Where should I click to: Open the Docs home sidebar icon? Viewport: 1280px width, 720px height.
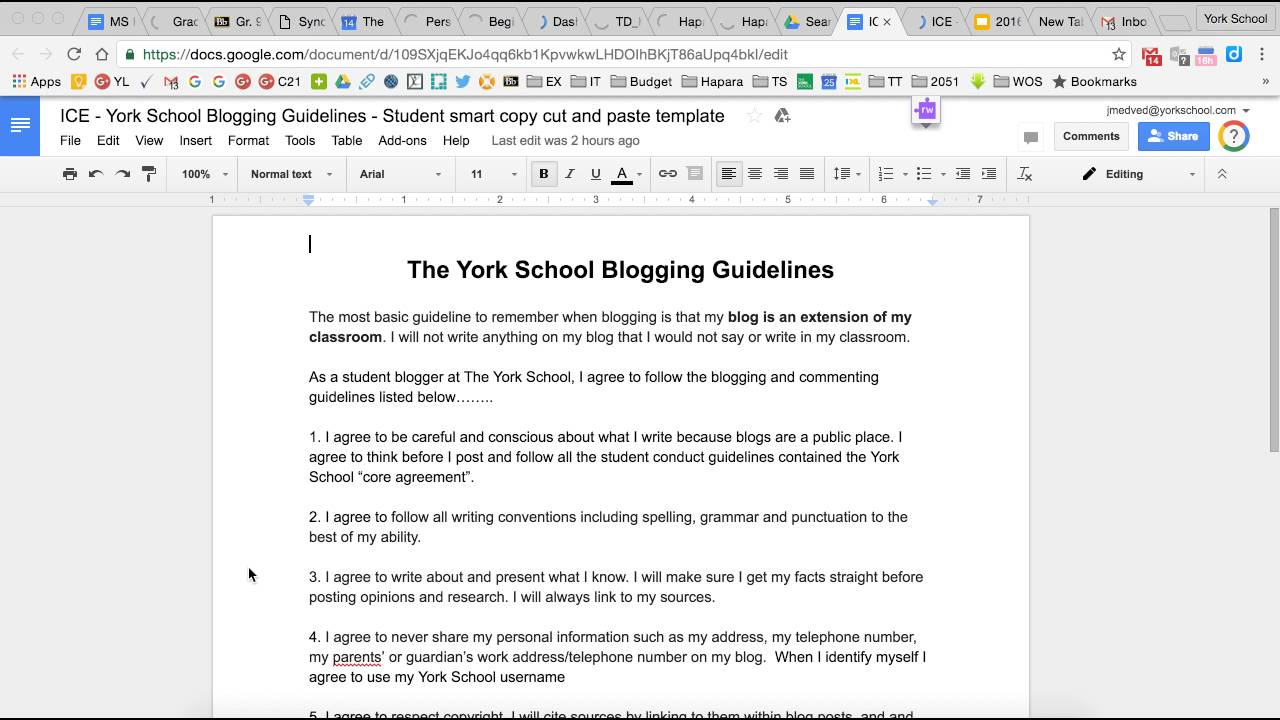(20, 126)
